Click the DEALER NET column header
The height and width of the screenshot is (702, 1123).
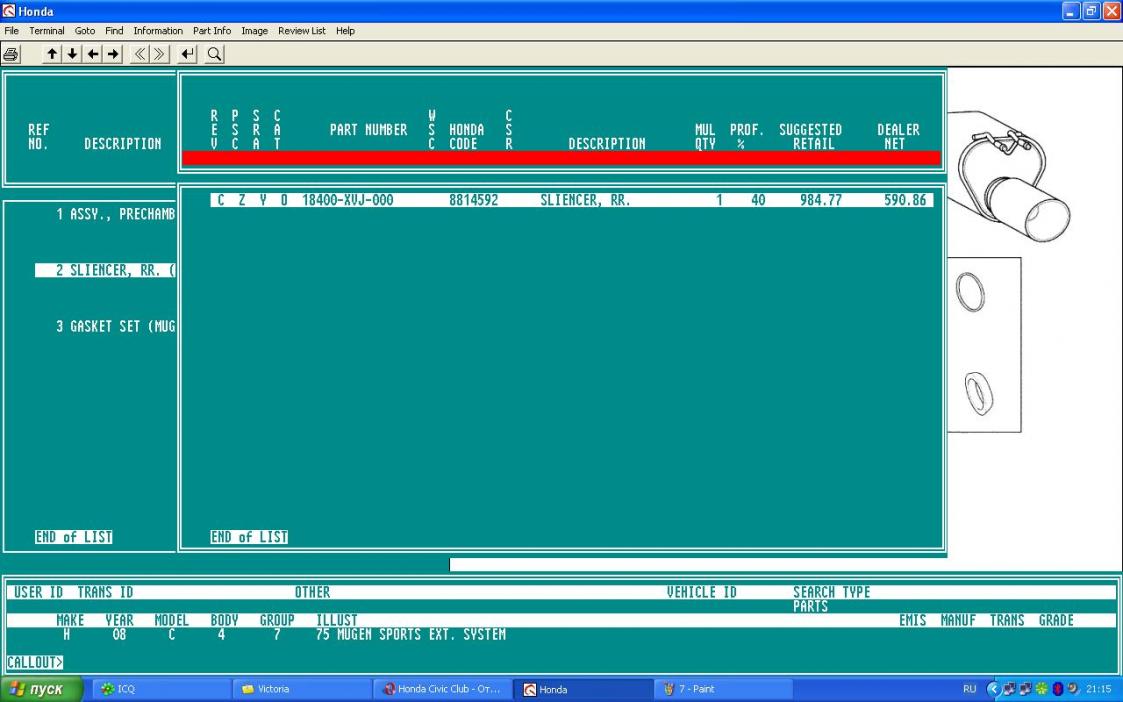point(898,136)
